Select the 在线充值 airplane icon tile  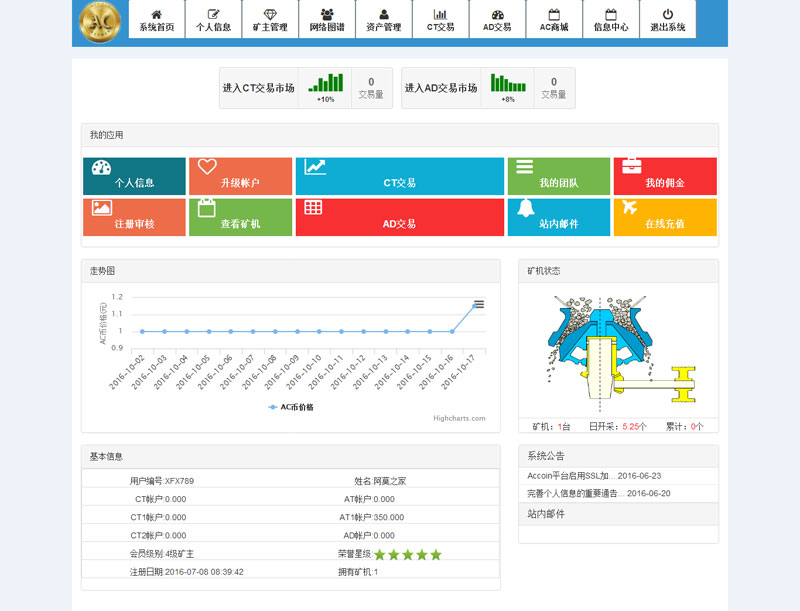pos(630,207)
